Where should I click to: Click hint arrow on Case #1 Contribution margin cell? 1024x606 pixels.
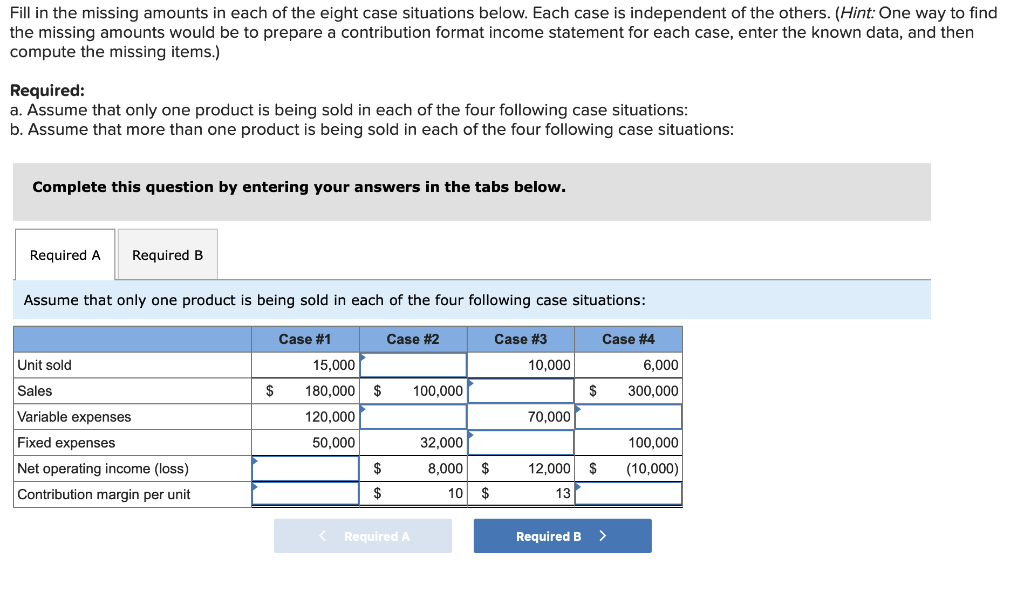[253, 487]
